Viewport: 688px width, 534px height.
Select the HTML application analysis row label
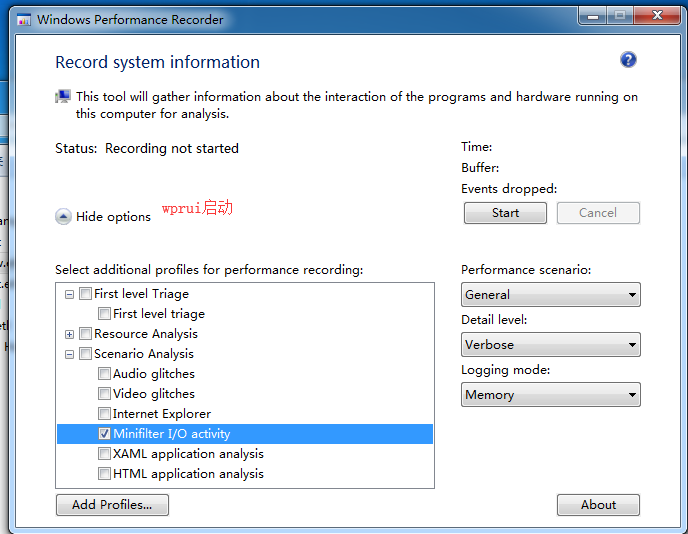tap(188, 474)
